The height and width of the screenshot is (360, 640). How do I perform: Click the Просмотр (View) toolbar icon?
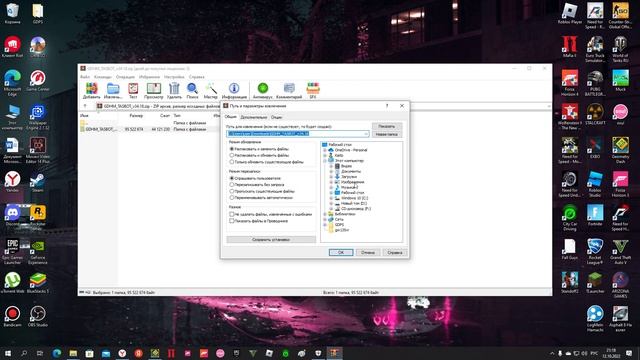[x=153, y=90]
